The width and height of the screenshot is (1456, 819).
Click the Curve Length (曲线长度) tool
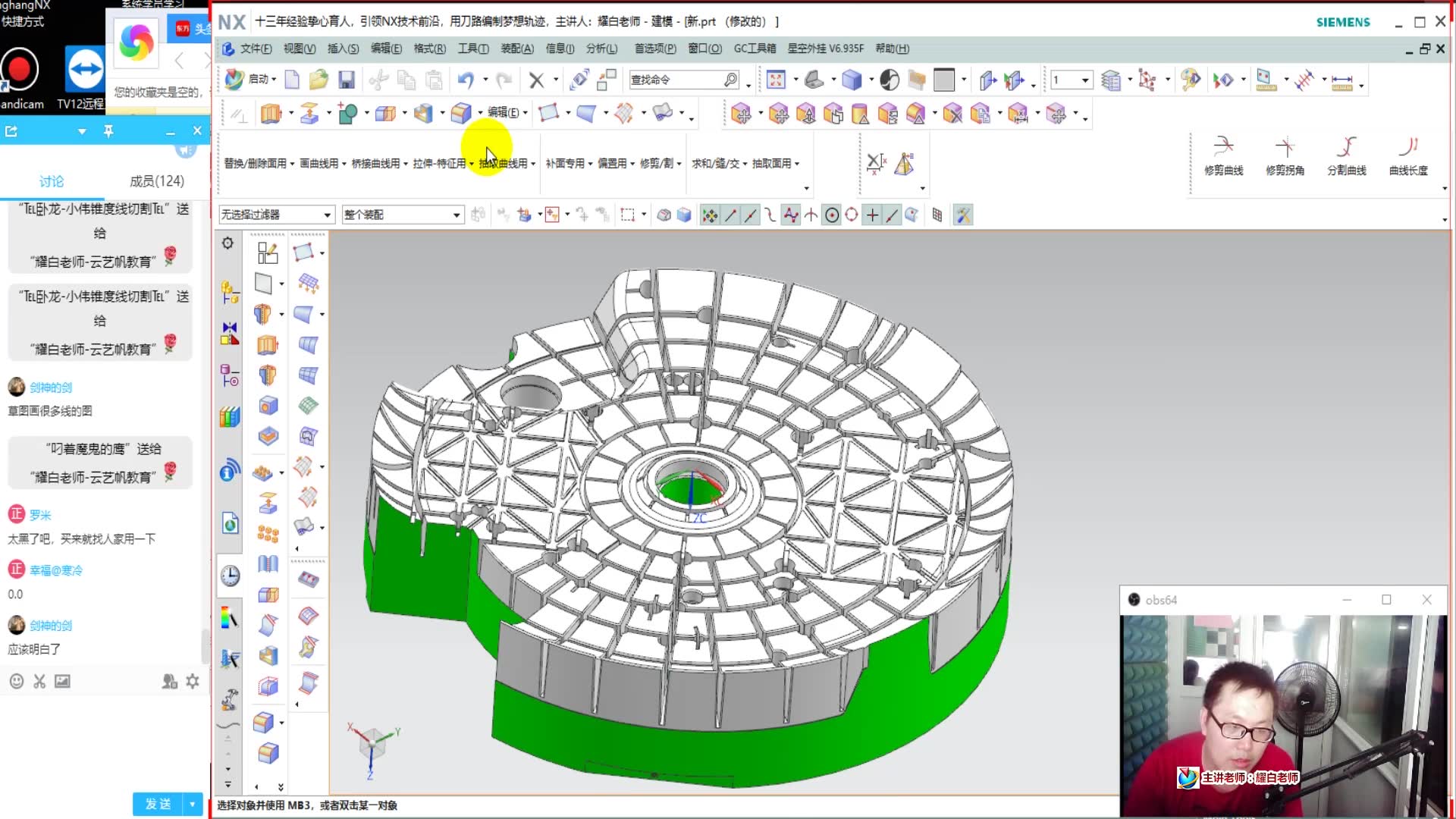1408,155
